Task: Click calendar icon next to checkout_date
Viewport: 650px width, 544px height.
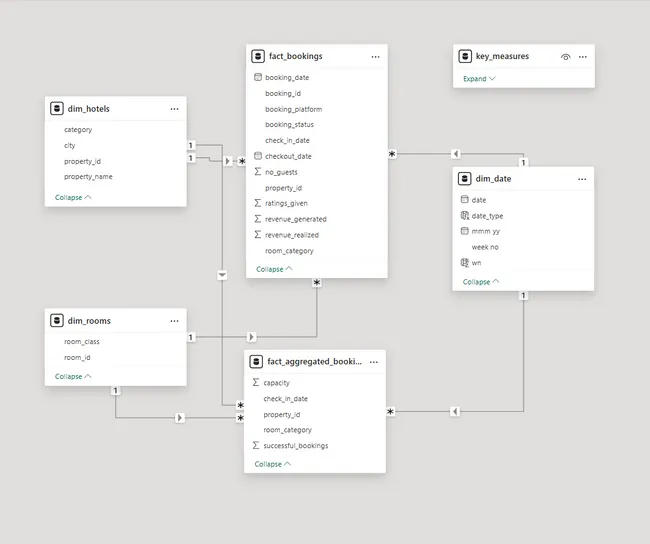Action: 258,156
